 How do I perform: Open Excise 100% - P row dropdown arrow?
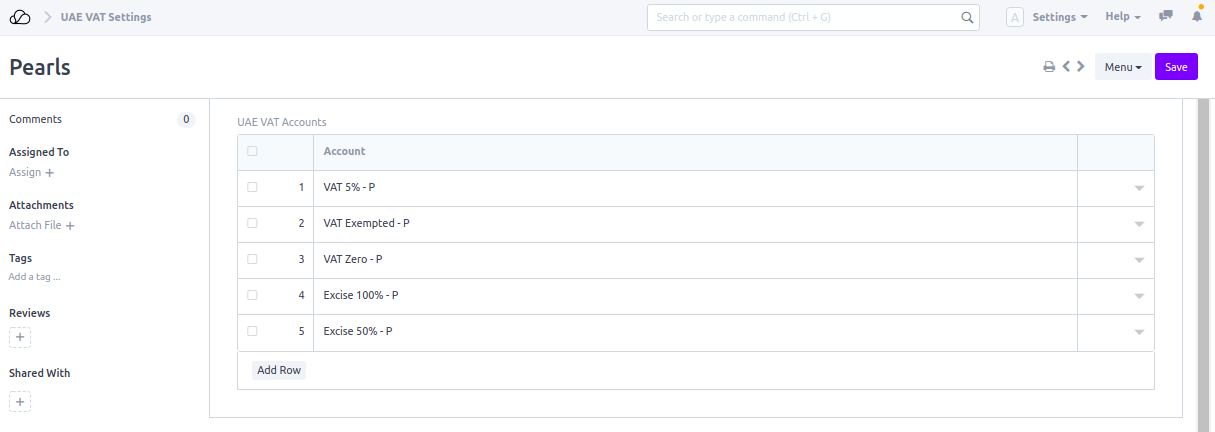point(1138,296)
